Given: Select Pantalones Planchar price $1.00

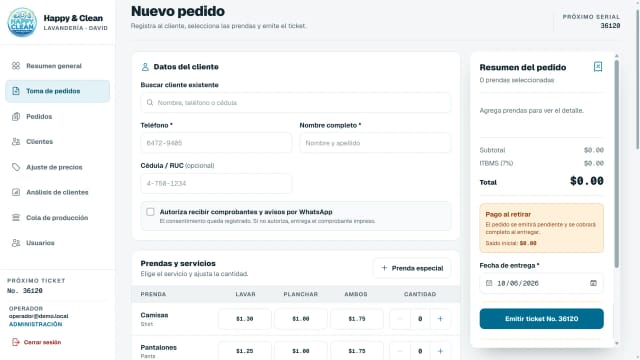Looking at the screenshot, I should coord(300,351).
